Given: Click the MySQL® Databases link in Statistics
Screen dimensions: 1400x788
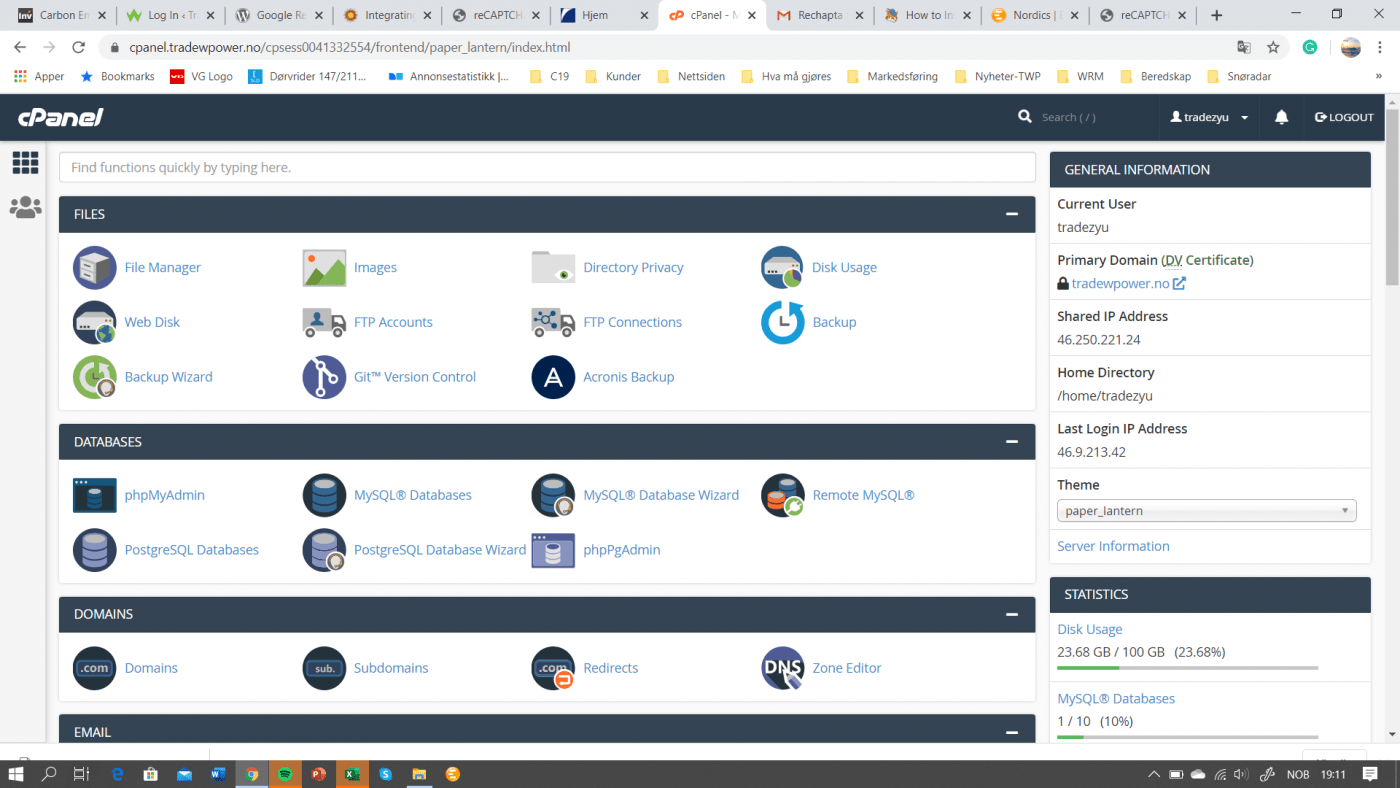Looking at the screenshot, I should point(1116,698).
